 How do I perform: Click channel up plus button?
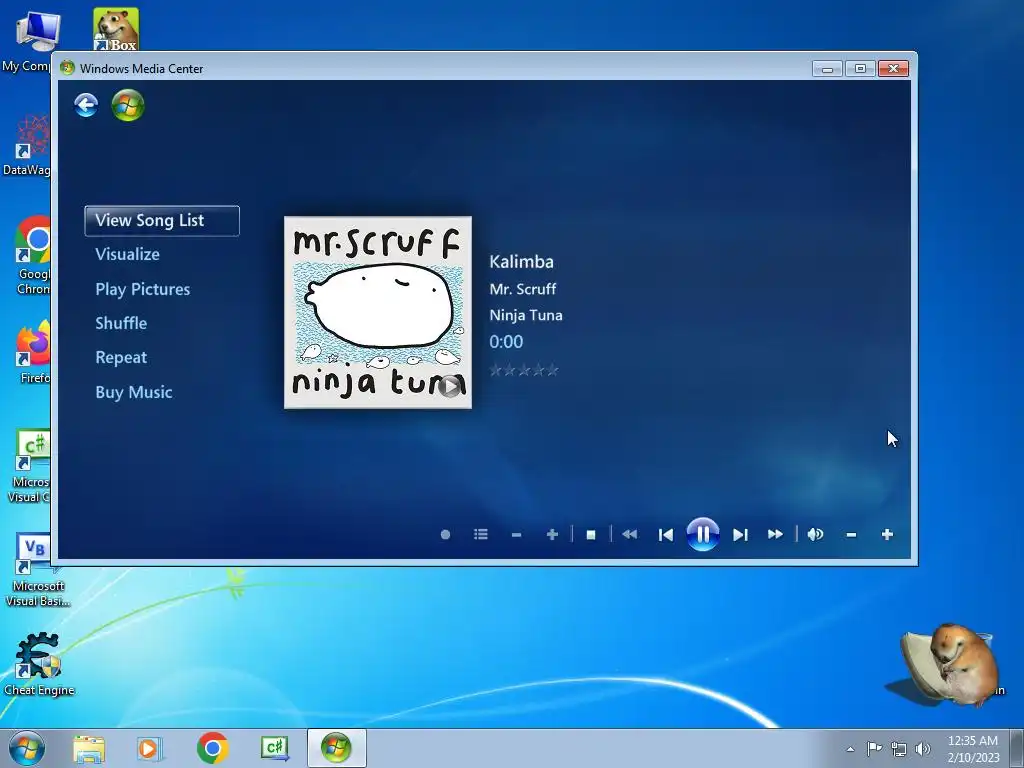pyautogui.click(x=552, y=535)
